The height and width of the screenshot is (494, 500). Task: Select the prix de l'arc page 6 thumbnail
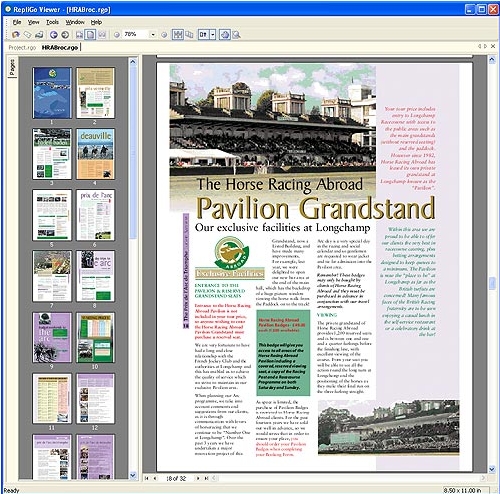point(95,215)
